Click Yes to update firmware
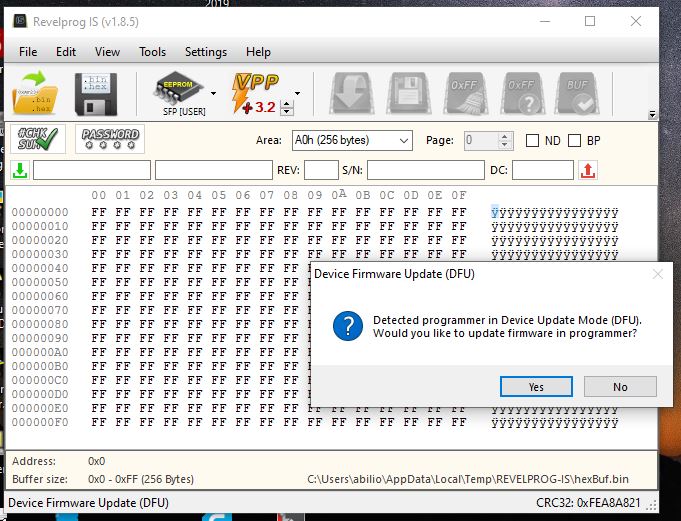The height and width of the screenshot is (521, 681). 536,387
